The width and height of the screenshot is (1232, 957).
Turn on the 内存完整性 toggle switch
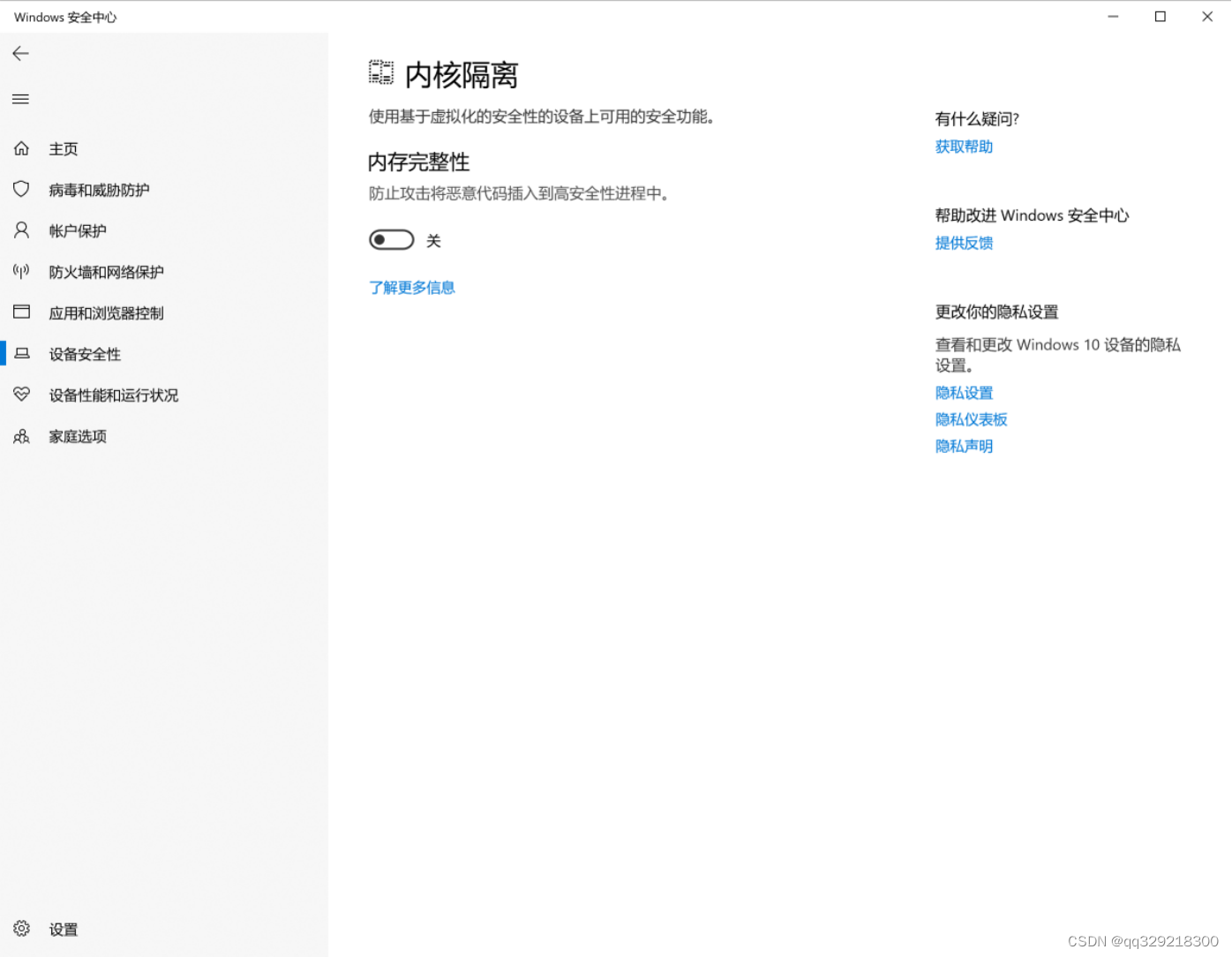pyautogui.click(x=392, y=240)
